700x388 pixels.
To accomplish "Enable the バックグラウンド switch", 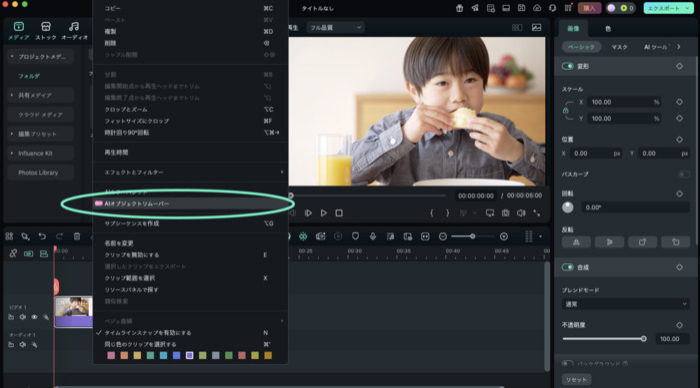I will [567, 363].
